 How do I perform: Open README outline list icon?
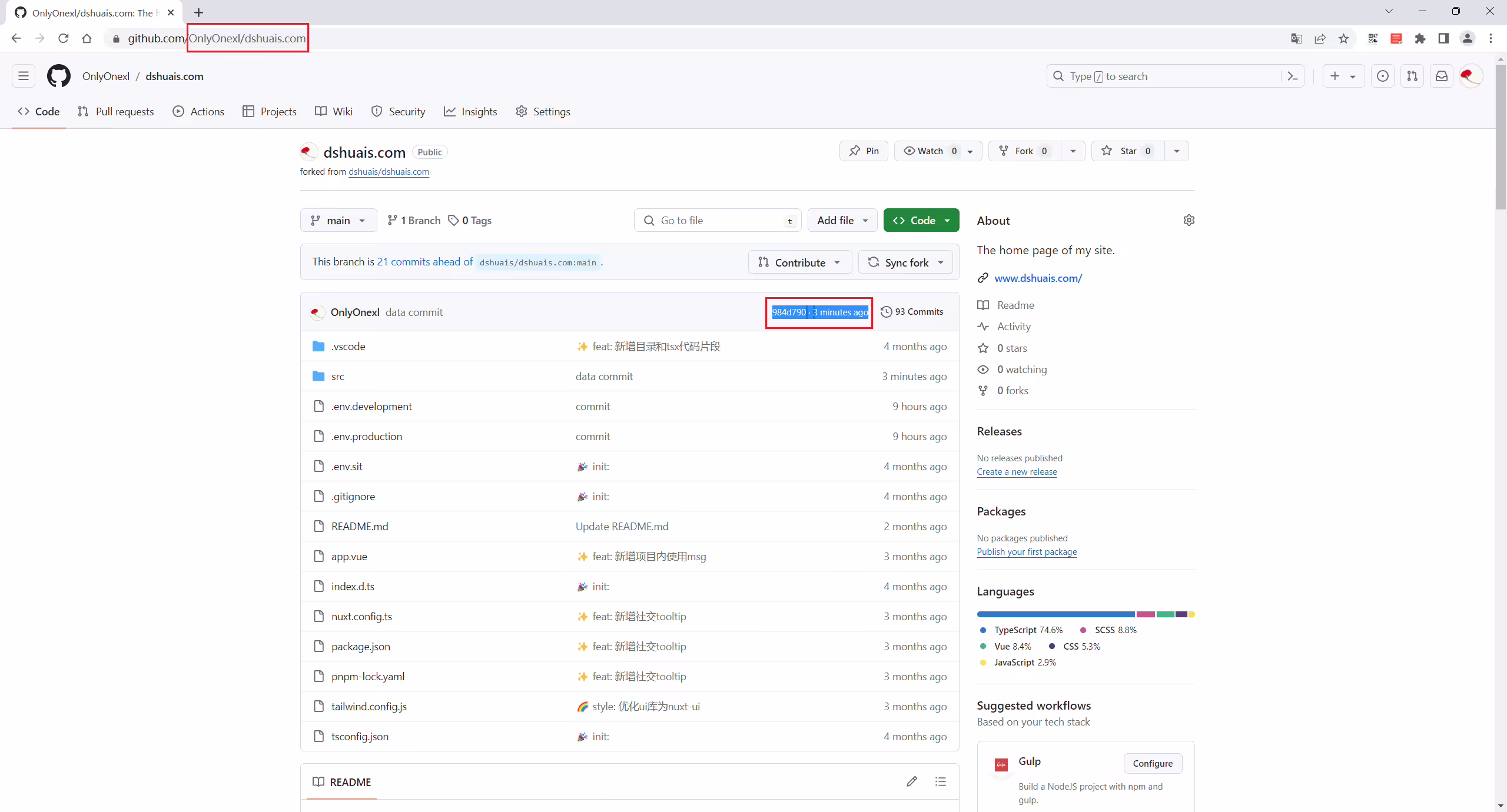pos(941,781)
